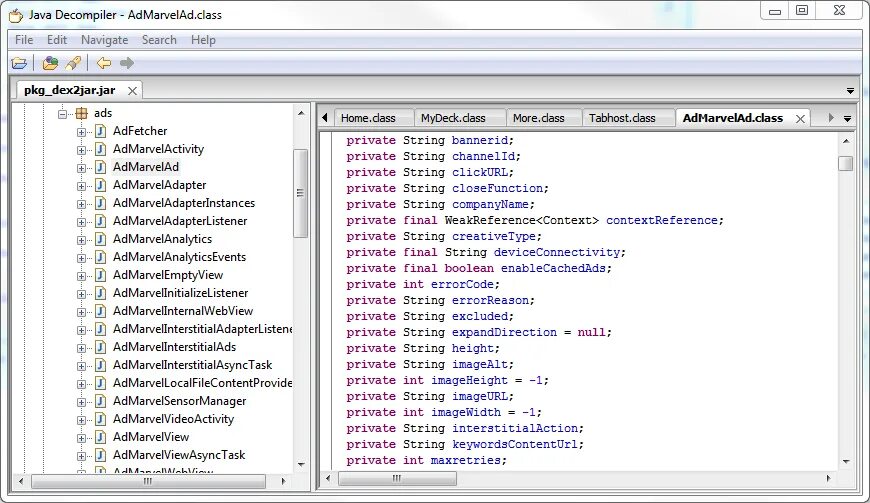The height and width of the screenshot is (503, 870).
Task: Open the class tabs list dropdown arrow
Action: pos(847,118)
